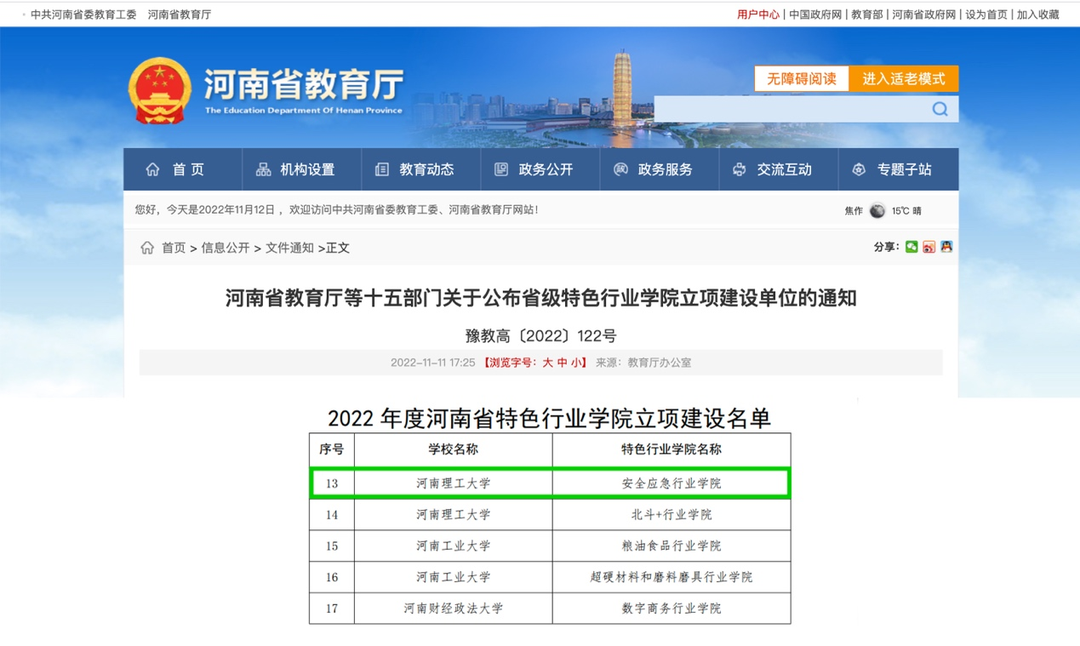Click the source text 来源：教育厅办公室

point(643,363)
